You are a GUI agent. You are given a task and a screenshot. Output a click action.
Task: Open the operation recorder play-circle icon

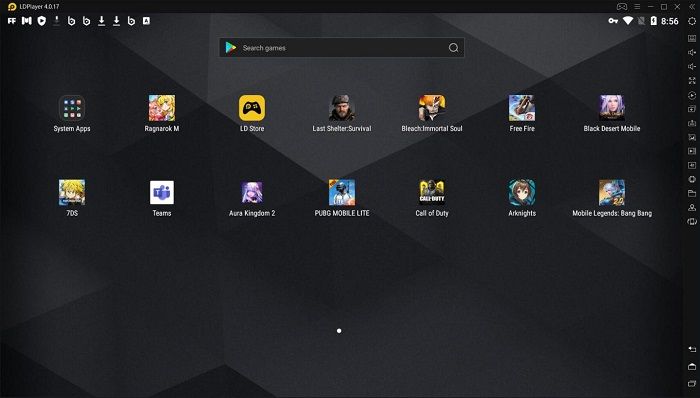(x=692, y=95)
